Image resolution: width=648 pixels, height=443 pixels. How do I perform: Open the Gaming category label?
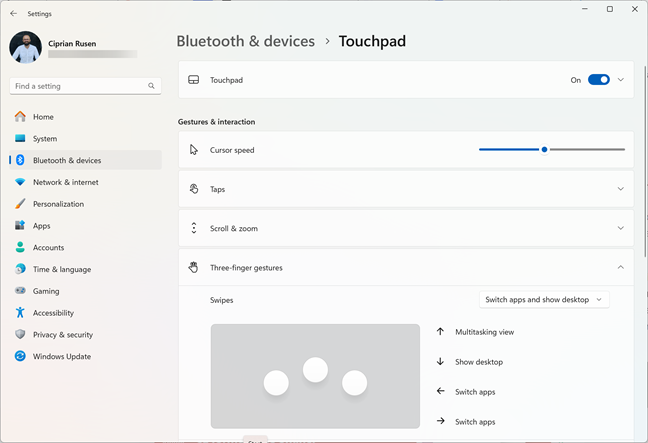pyautogui.click(x=46, y=291)
